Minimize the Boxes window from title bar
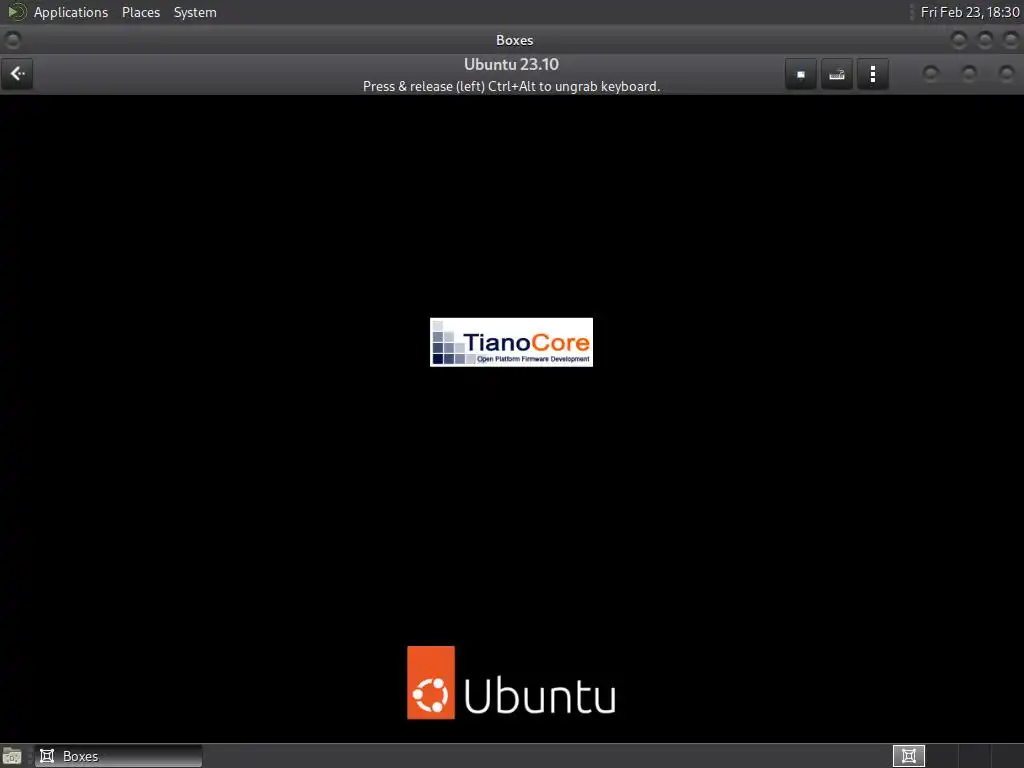The width and height of the screenshot is (1024, 768). click(959, 40)
